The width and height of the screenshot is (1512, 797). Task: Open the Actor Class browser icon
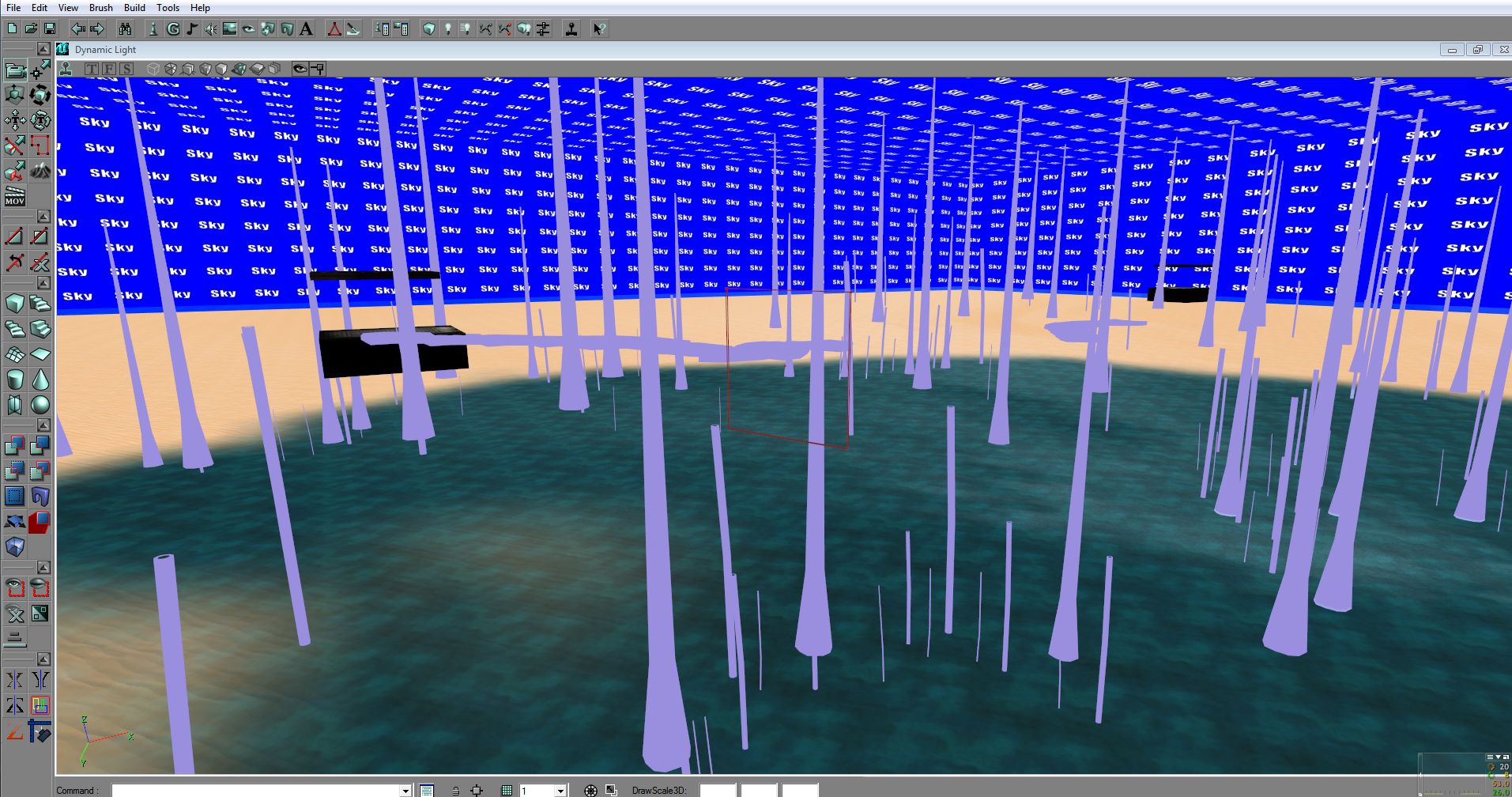click(x=153, y=29)
